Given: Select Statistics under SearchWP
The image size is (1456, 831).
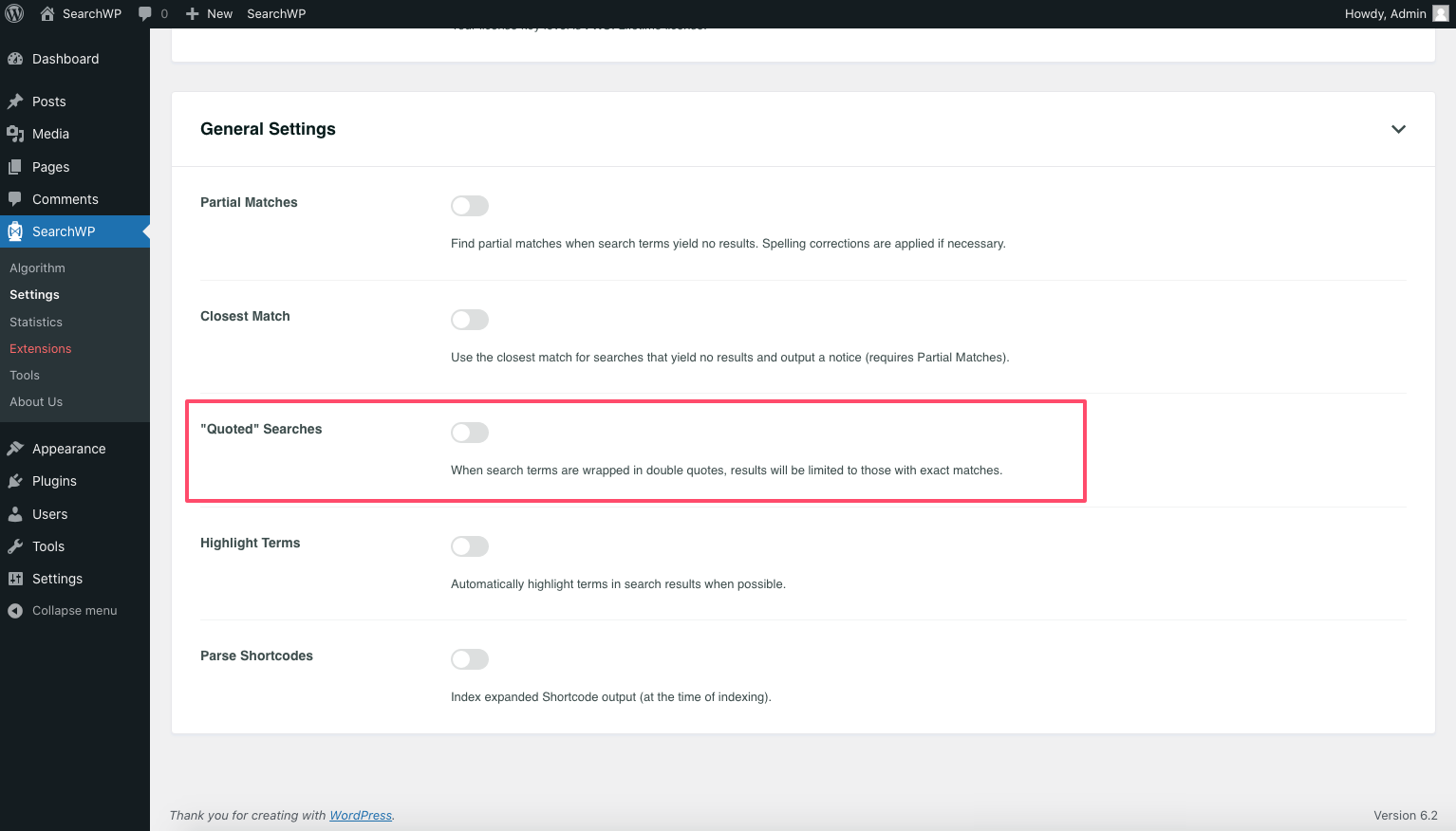Looking at the screenshot, I should click(x=35, y=322).
